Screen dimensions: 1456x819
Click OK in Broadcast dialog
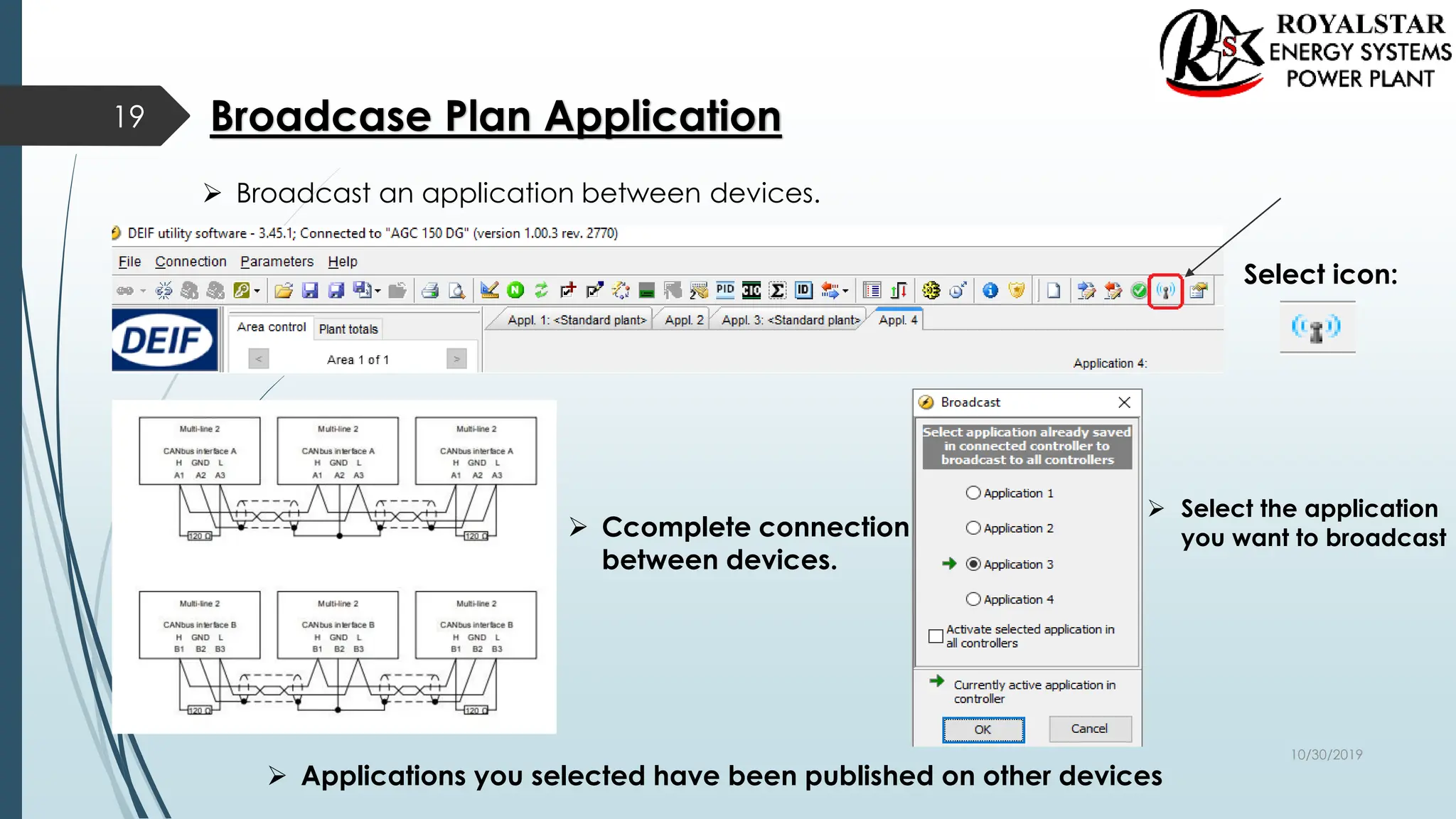(983, 729)
